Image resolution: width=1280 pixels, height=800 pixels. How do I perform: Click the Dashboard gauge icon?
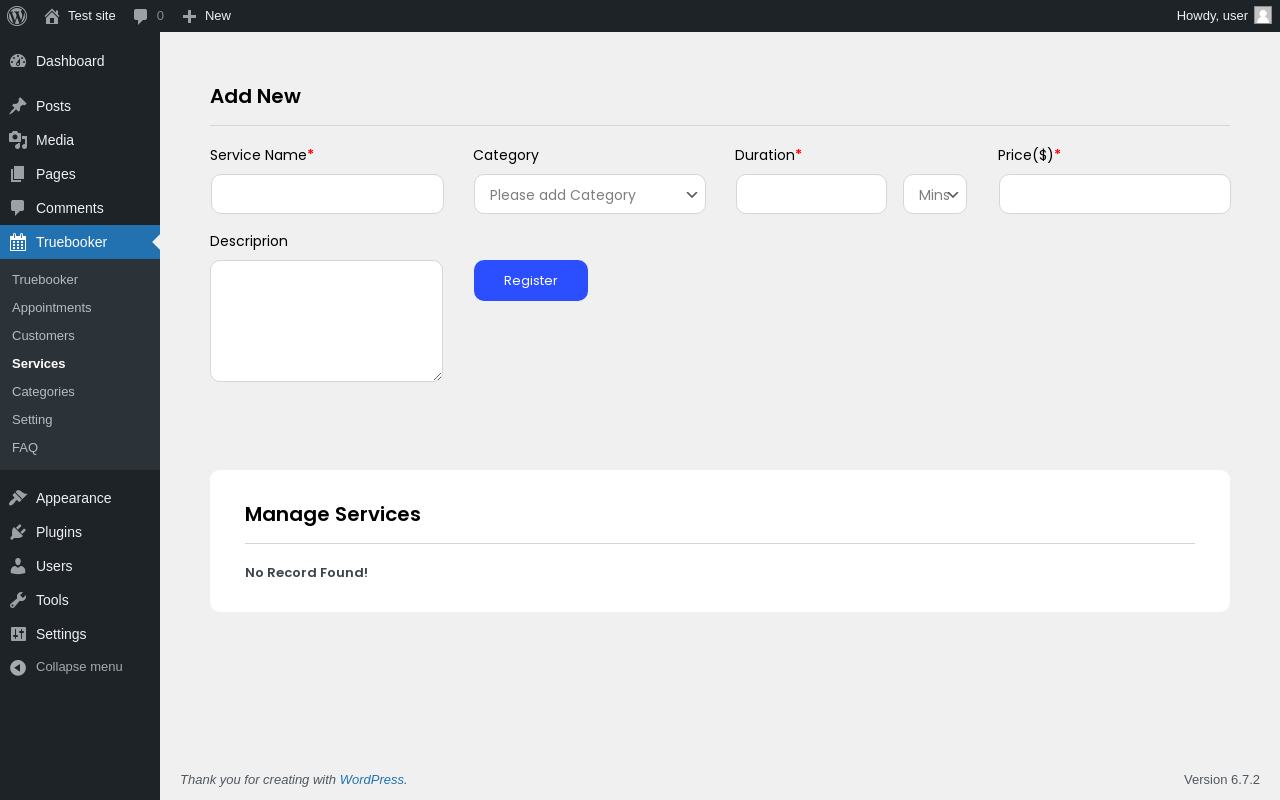point(18,61)
